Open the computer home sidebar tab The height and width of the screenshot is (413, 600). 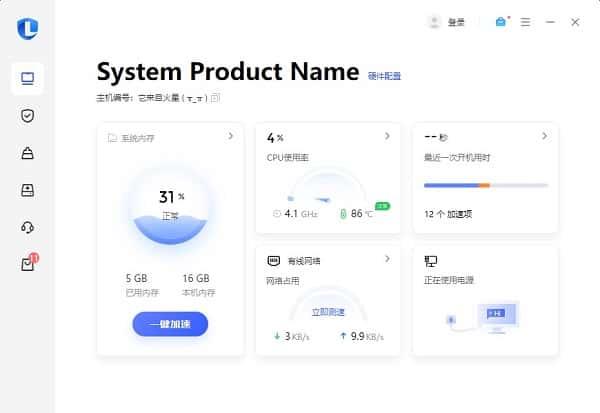tap(27, 77)
